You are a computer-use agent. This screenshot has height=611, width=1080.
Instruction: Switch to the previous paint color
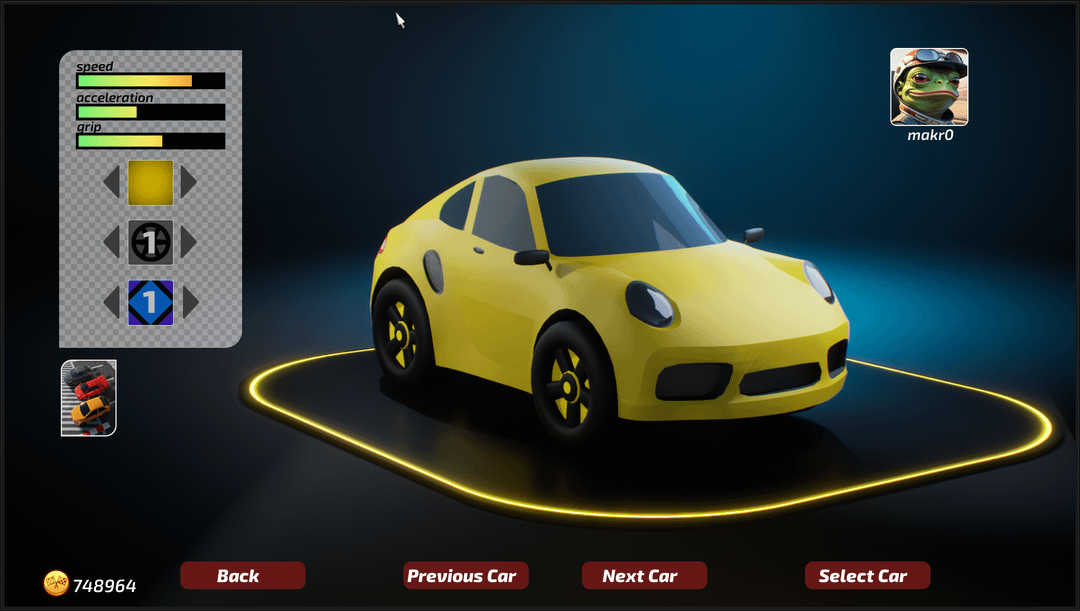click(113, 182)
